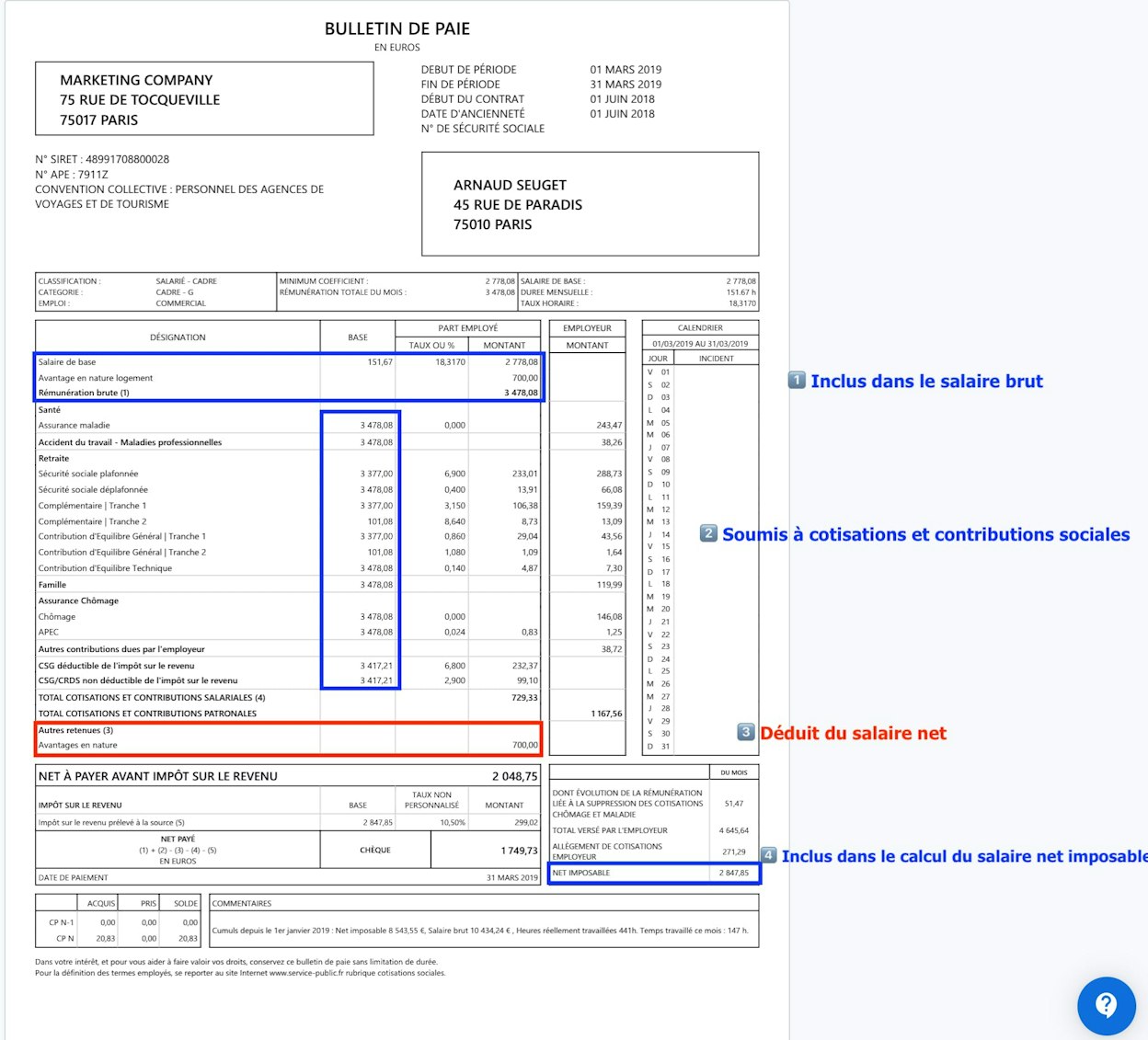Screen dimensions: 1148x1040
Task: Click '75 RUE DE TOCQUEVILLE' address line
Action: coord(140,99)
